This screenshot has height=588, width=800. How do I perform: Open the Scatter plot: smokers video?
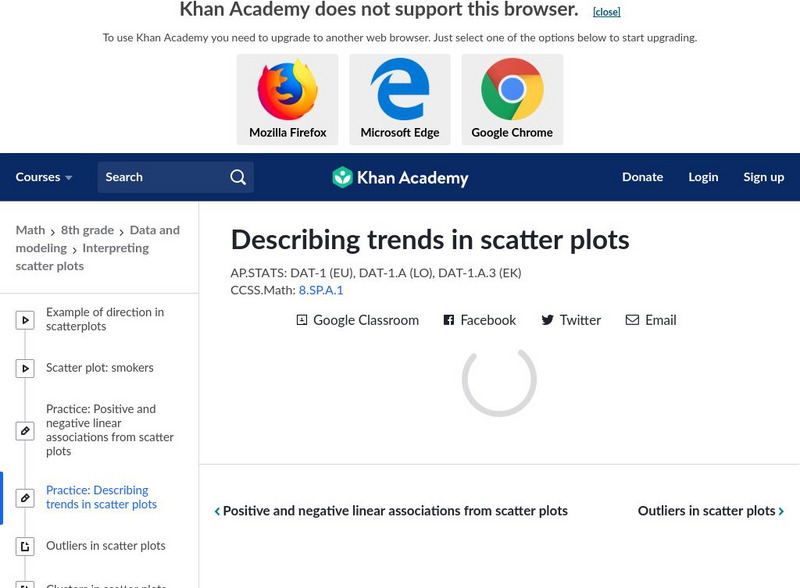pyautogui.click(x=99, y=368)
